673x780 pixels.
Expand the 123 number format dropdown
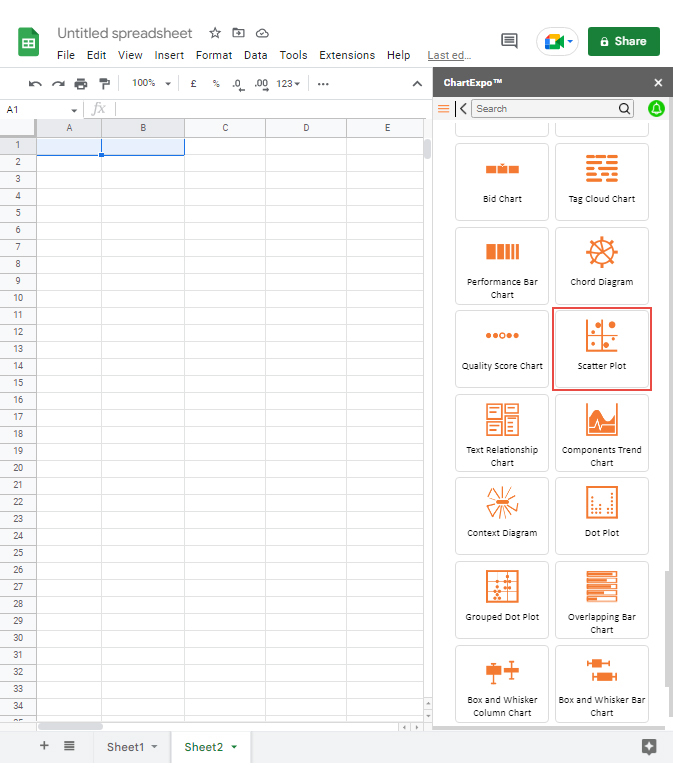click(288, 84)
